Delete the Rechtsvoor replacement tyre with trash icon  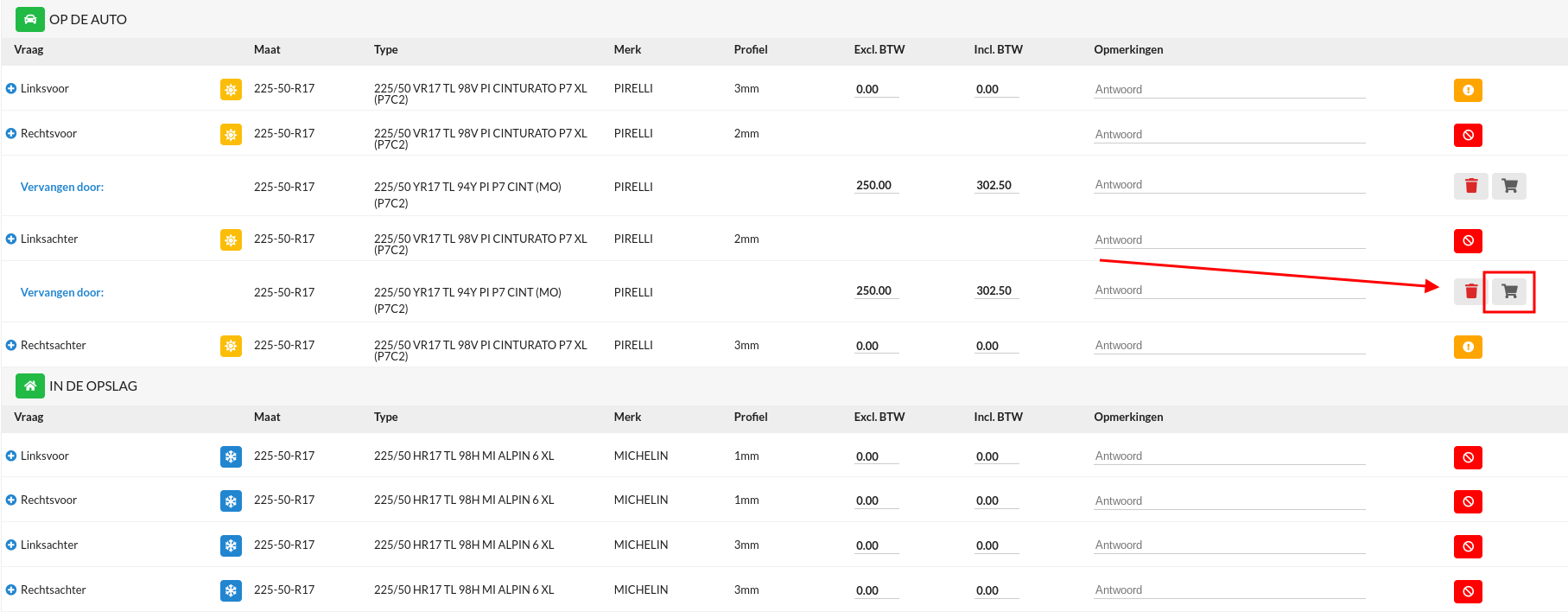click(x=1471, y=186)
